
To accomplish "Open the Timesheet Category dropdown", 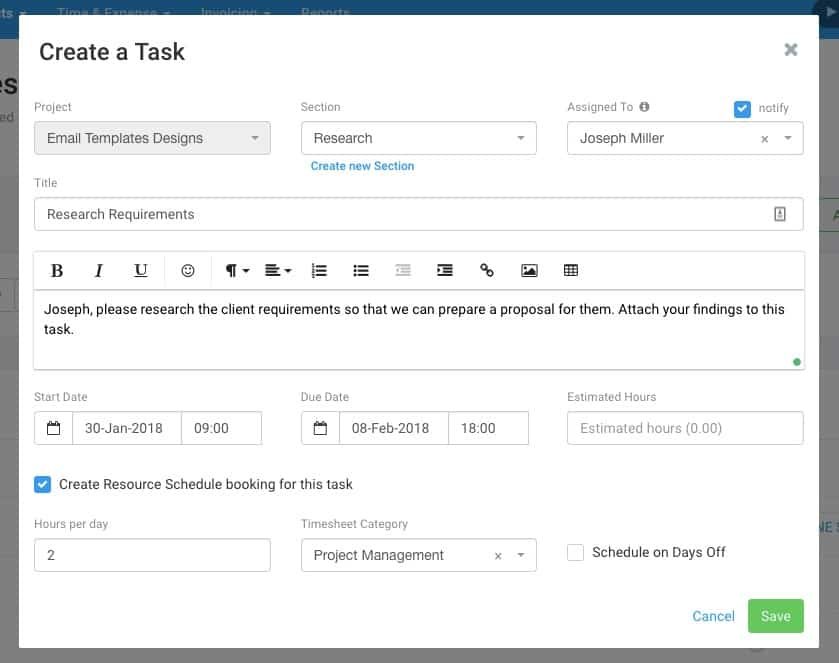I will [x=520, y=555].
